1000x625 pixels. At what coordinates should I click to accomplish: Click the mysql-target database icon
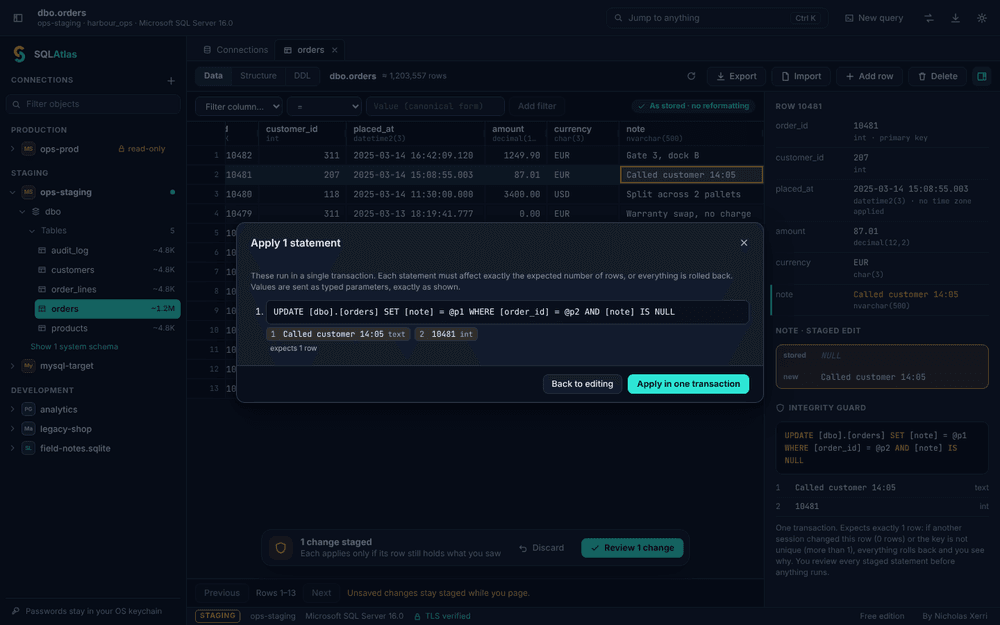28,365
